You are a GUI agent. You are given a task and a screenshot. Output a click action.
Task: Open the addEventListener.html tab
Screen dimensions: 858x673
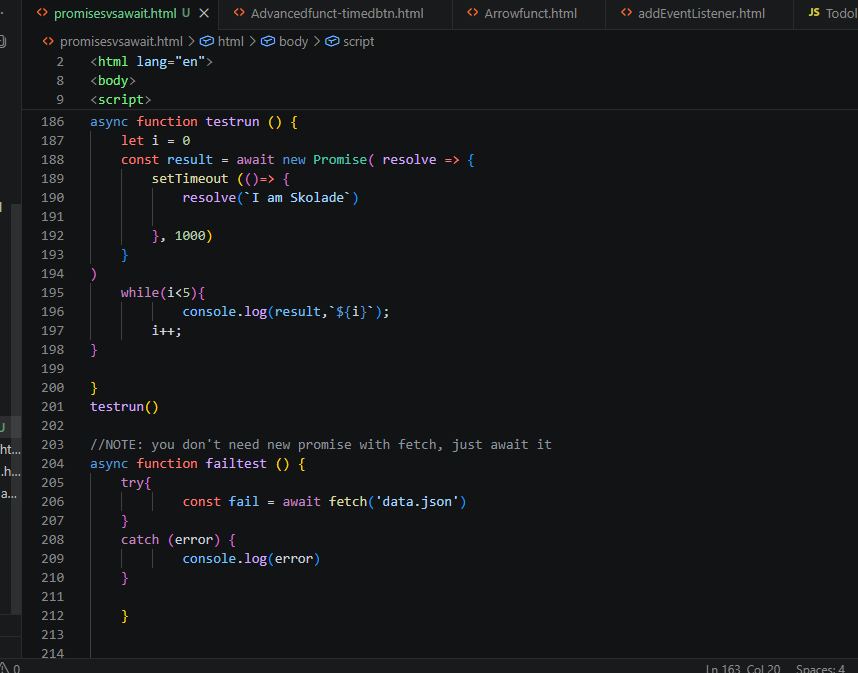pyautogui.click(x=701, y=14)
